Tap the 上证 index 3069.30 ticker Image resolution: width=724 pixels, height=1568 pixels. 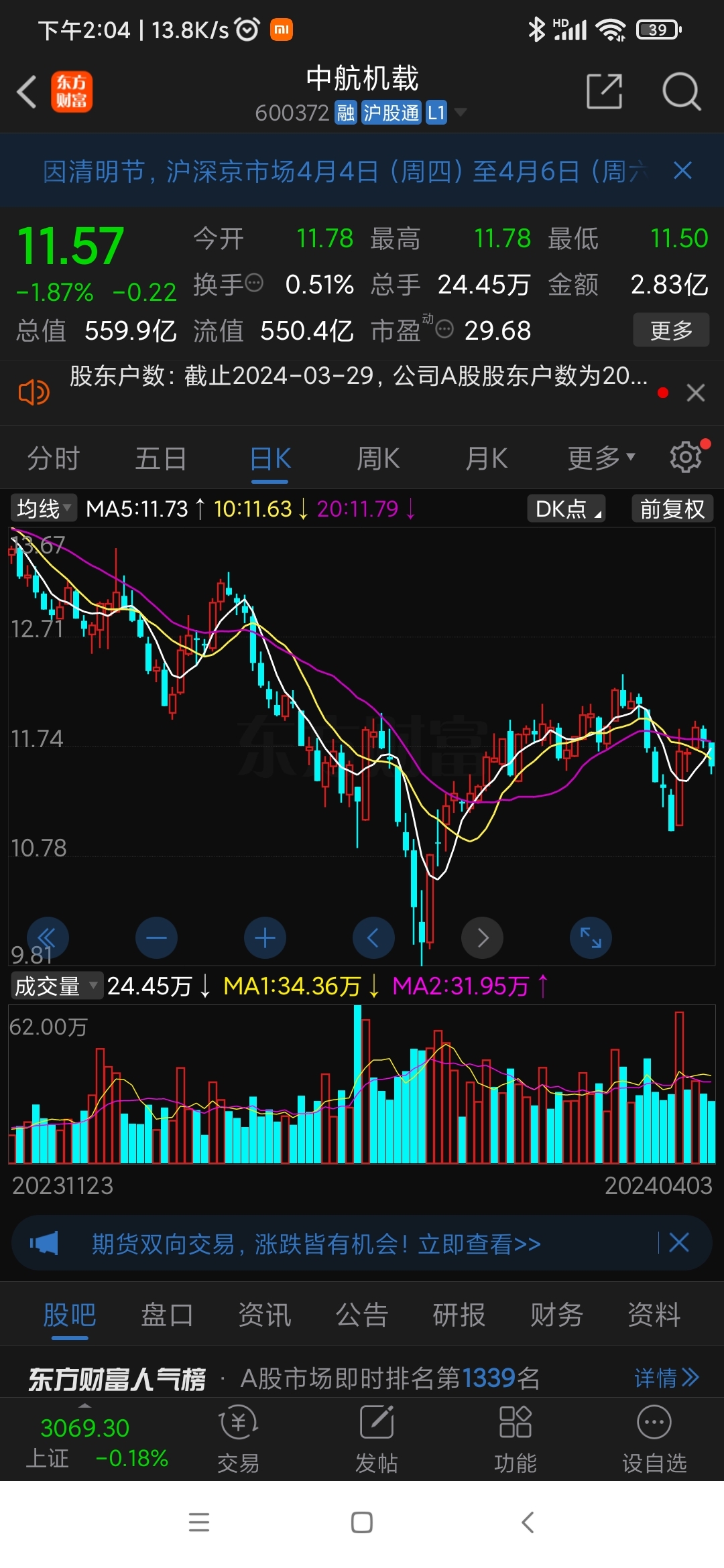(97, 1442)
